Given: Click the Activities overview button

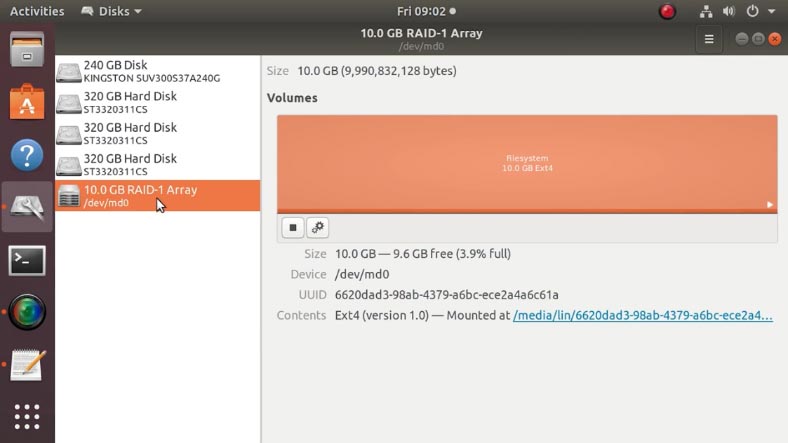Looking at the screenshot, I should tap(37, 12).
